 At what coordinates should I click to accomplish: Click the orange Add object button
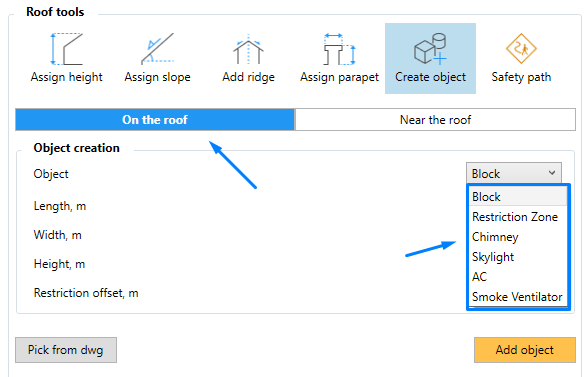(525, 350)
